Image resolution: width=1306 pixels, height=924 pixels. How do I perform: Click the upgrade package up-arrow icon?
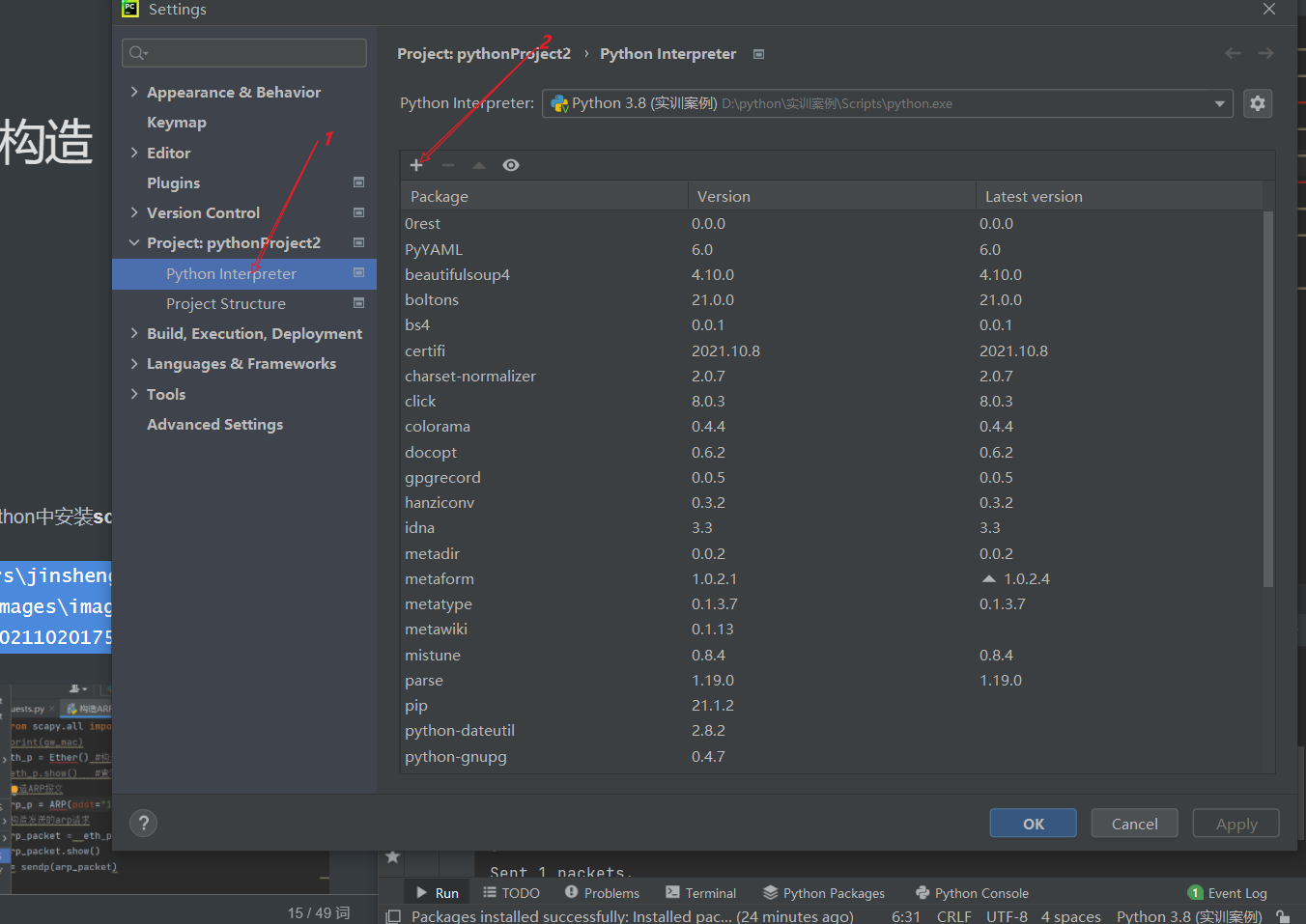[479, 165]
